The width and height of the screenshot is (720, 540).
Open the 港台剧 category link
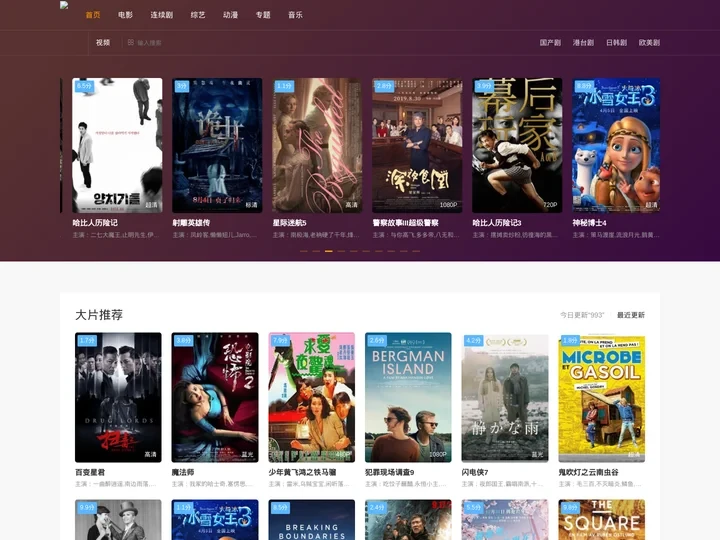point(583,43)
